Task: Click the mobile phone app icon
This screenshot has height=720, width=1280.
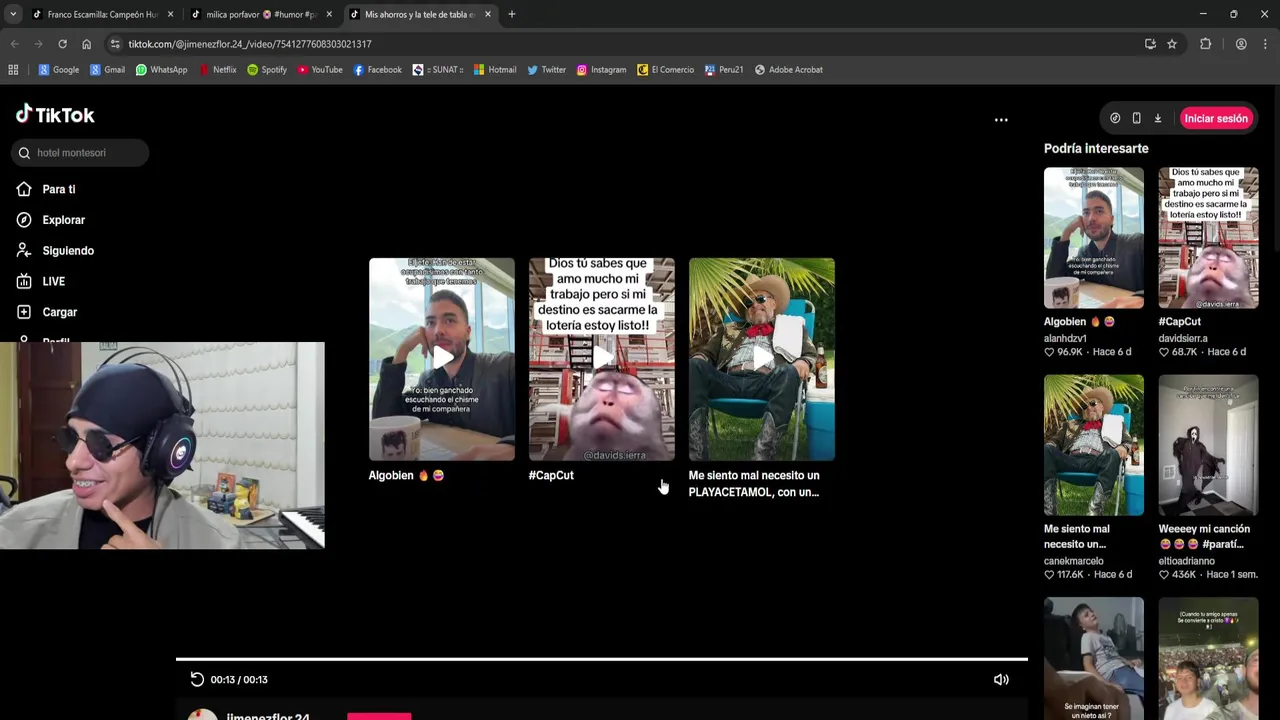Action: pyautogui.click(x=1136, y=118)
